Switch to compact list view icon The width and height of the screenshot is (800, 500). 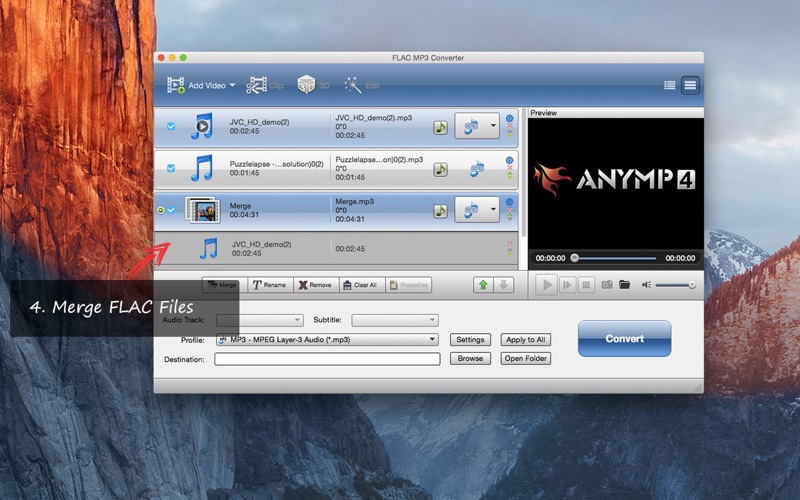point(669,85)
